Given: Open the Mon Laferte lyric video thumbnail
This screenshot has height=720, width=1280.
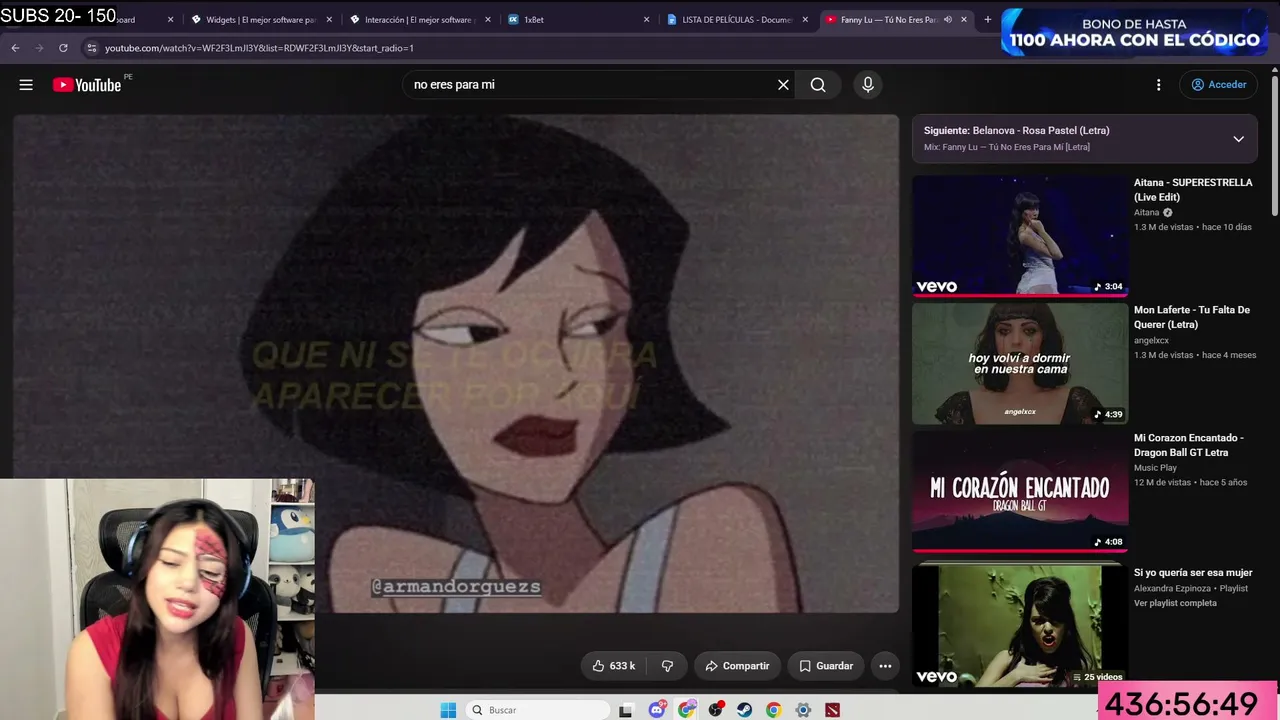Looking at the screenshot, I should [1020, 364].
